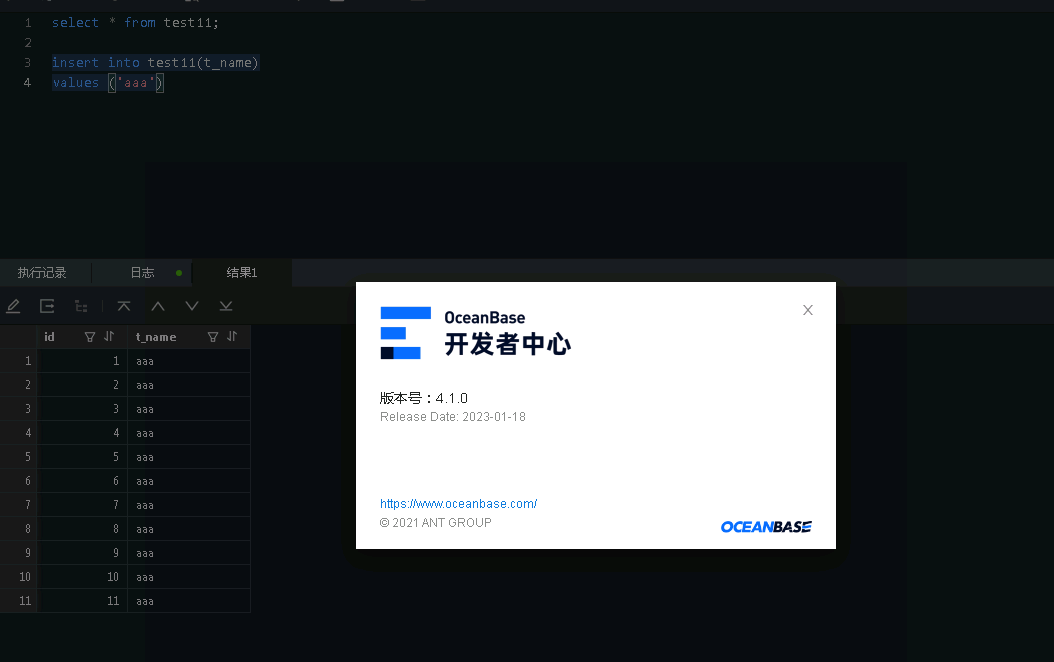Image resolution: width=1054 pixels, height=662 pixels.
Task: Click the export results icon
Action: (47, 306)
